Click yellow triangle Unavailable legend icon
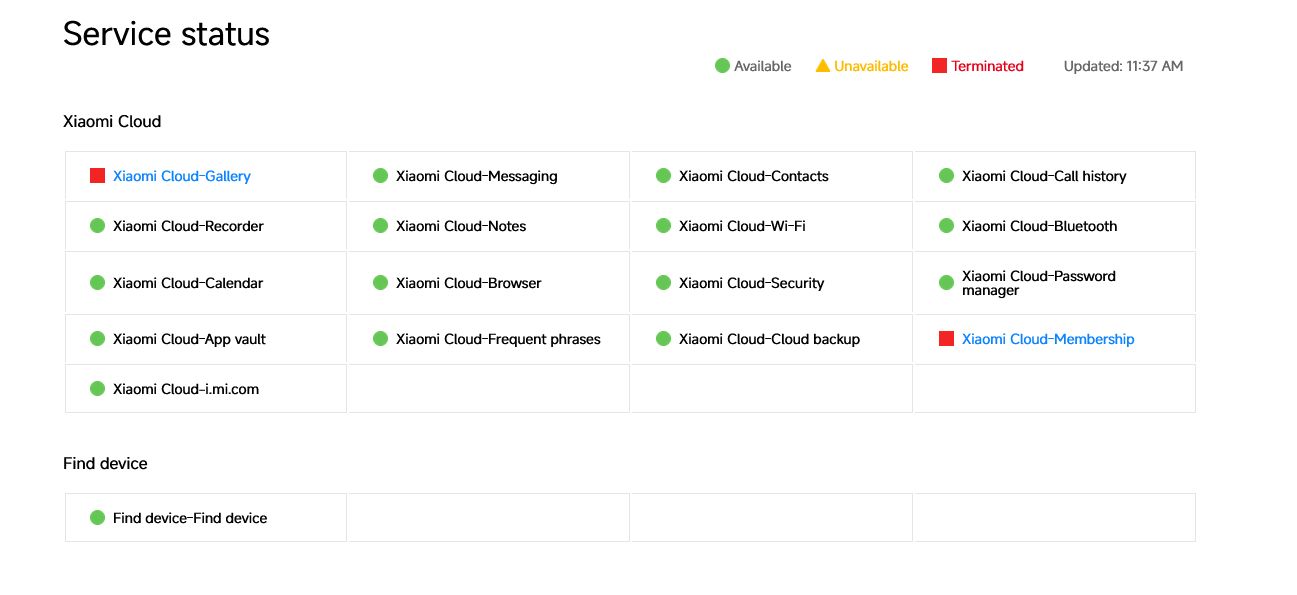 pos(823,66)
